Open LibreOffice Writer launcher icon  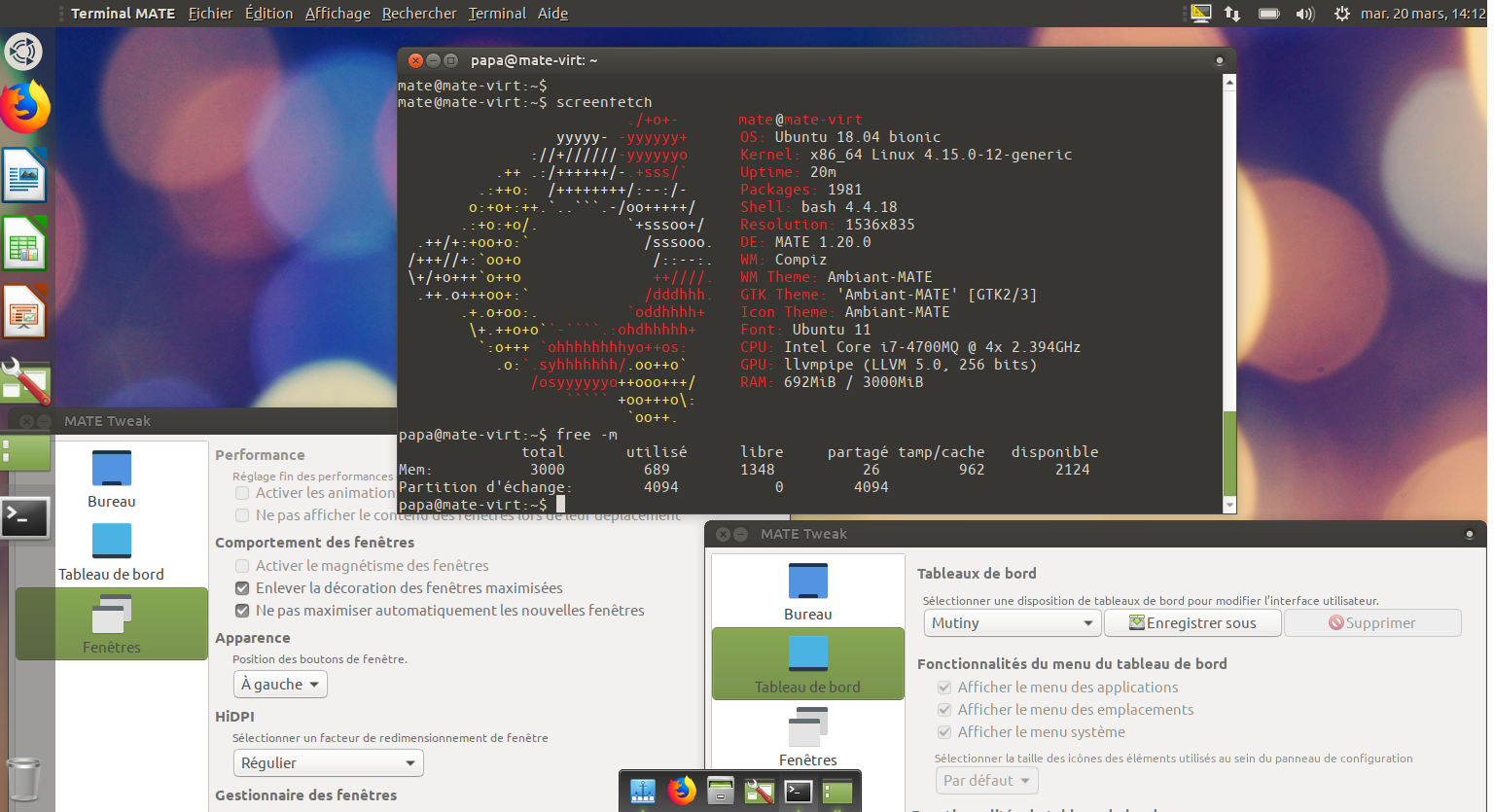click(24, 175)
